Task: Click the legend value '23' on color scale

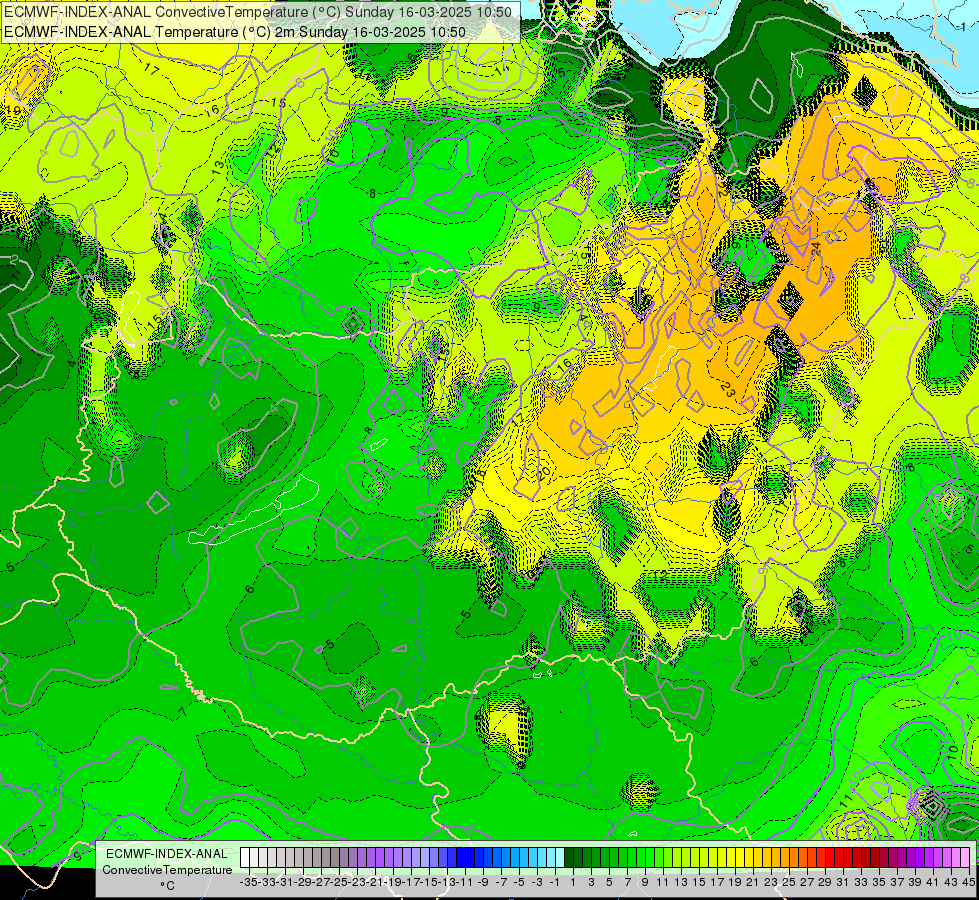Action: click(x=770, y=882)
